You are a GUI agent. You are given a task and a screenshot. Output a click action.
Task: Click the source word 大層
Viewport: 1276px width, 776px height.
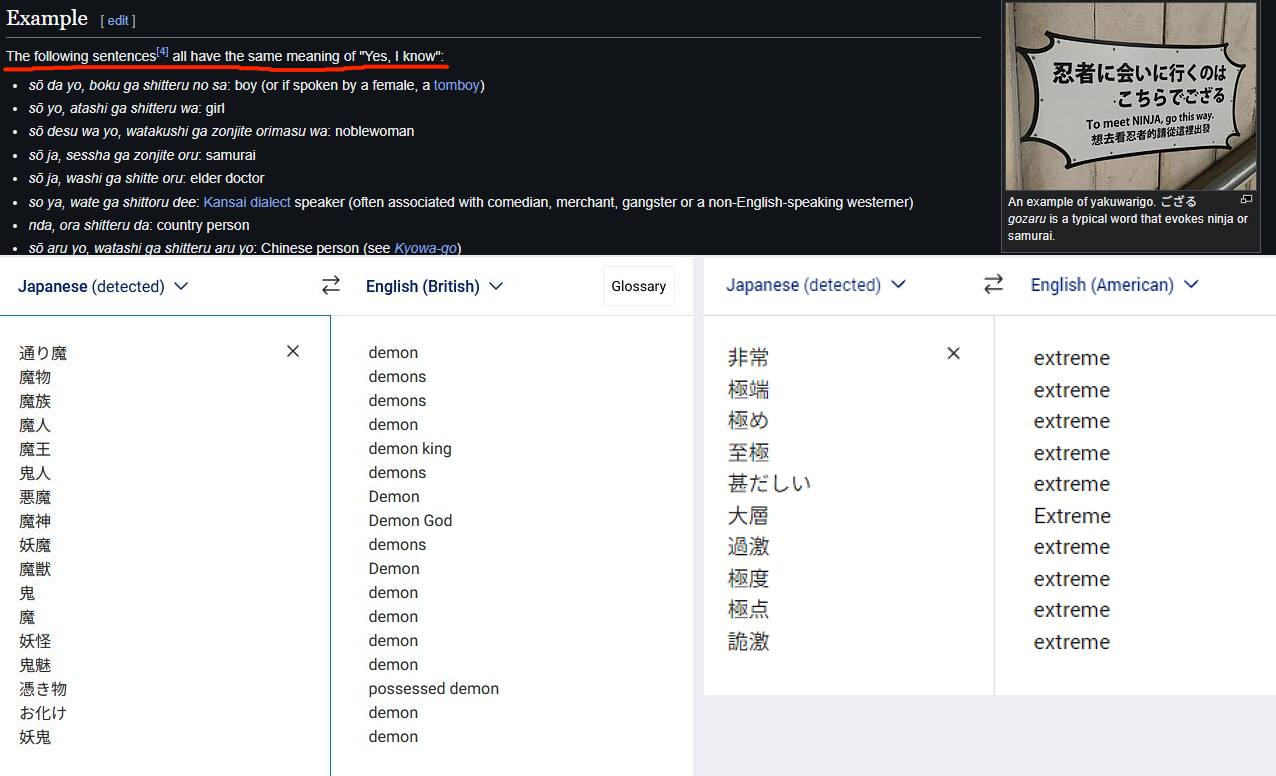pyautogui.click(x=748, y=516)
